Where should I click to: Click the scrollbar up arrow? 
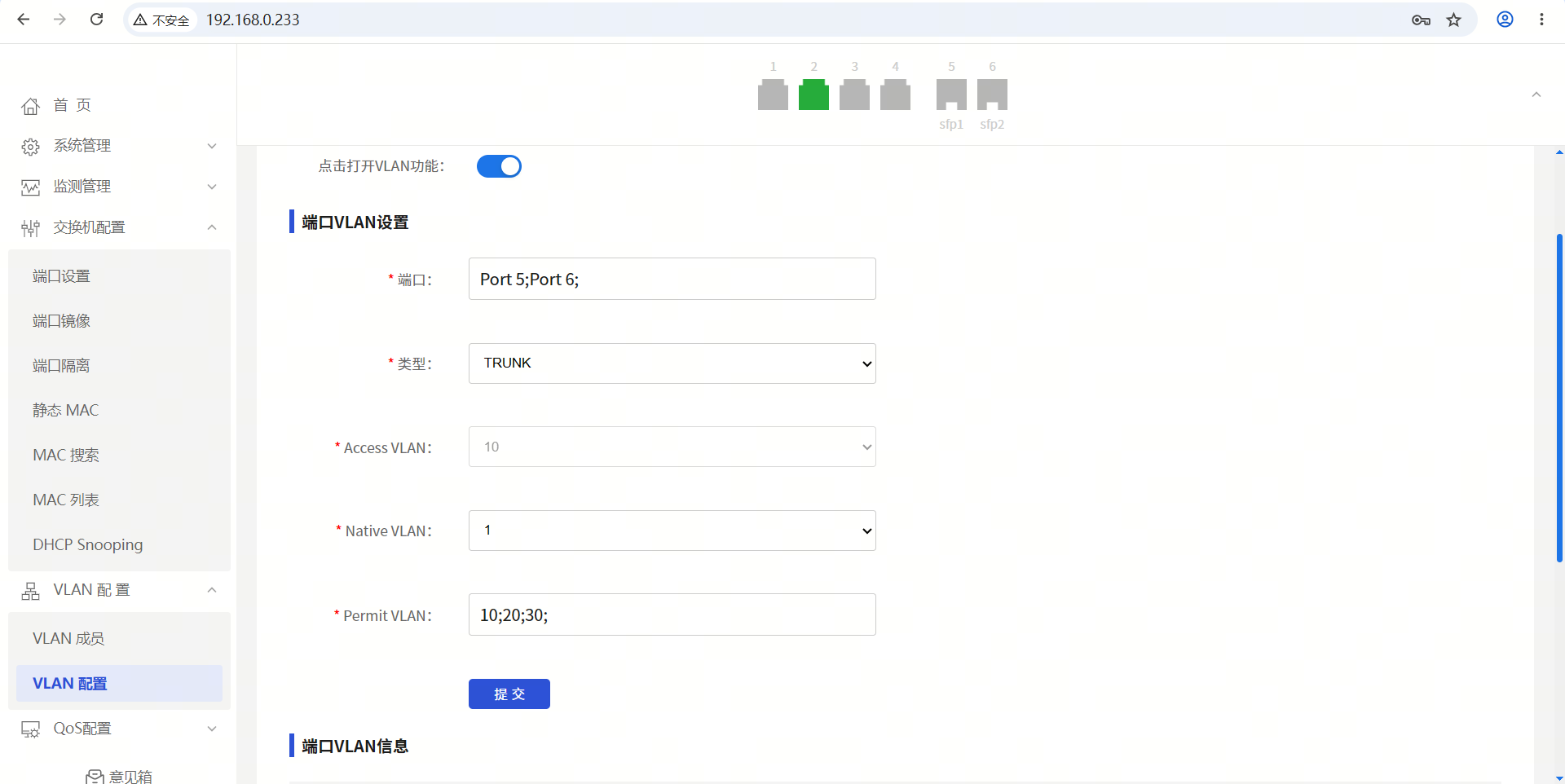pos(1559,152)
